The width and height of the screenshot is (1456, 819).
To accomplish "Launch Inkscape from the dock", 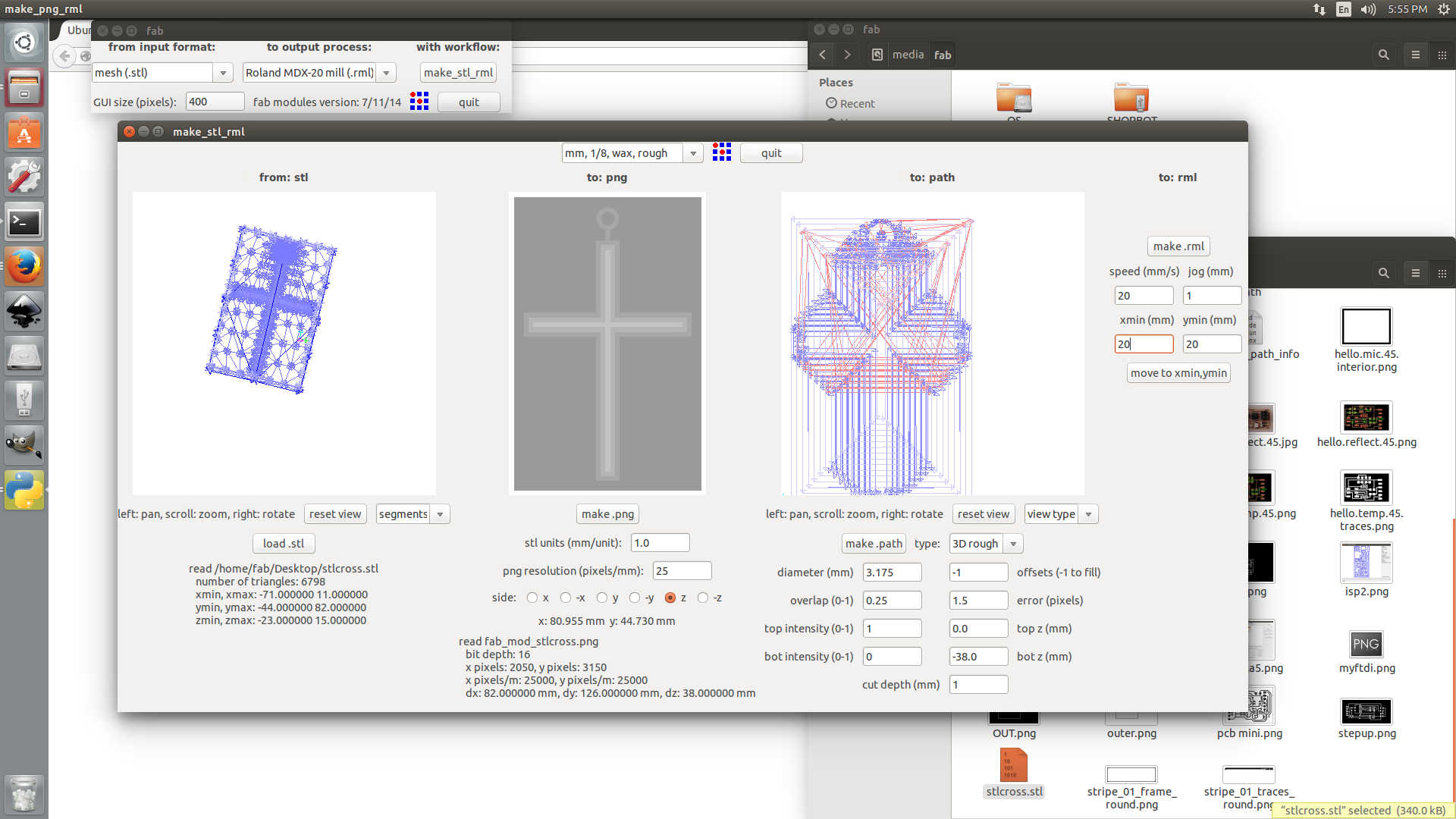I will click(24, 311).
